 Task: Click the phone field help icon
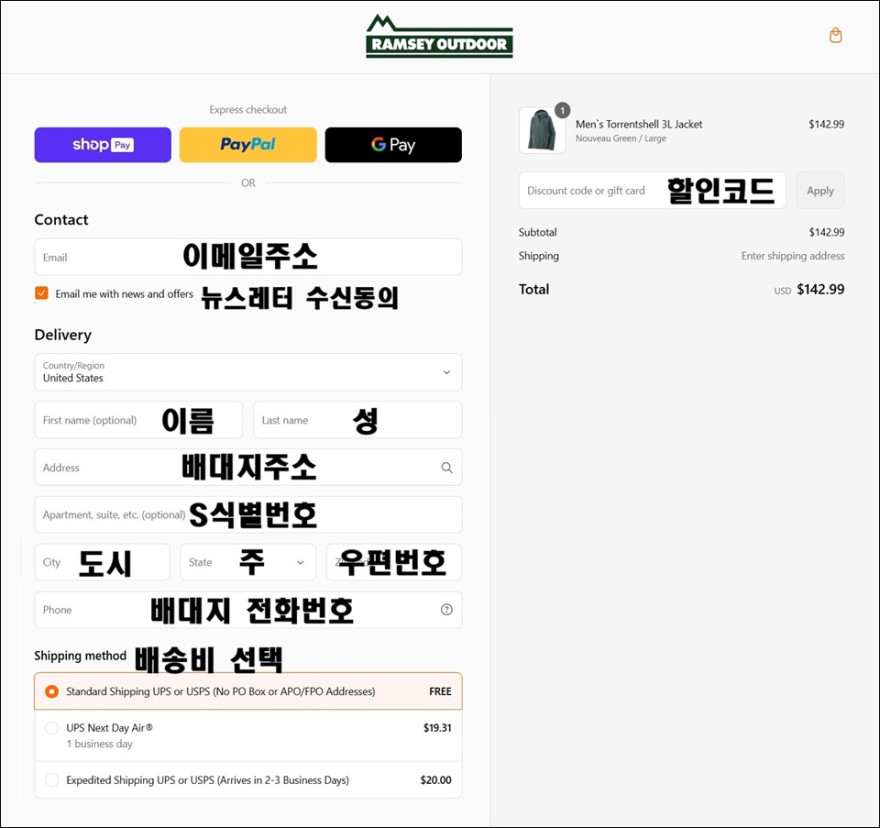pos(447,610)
